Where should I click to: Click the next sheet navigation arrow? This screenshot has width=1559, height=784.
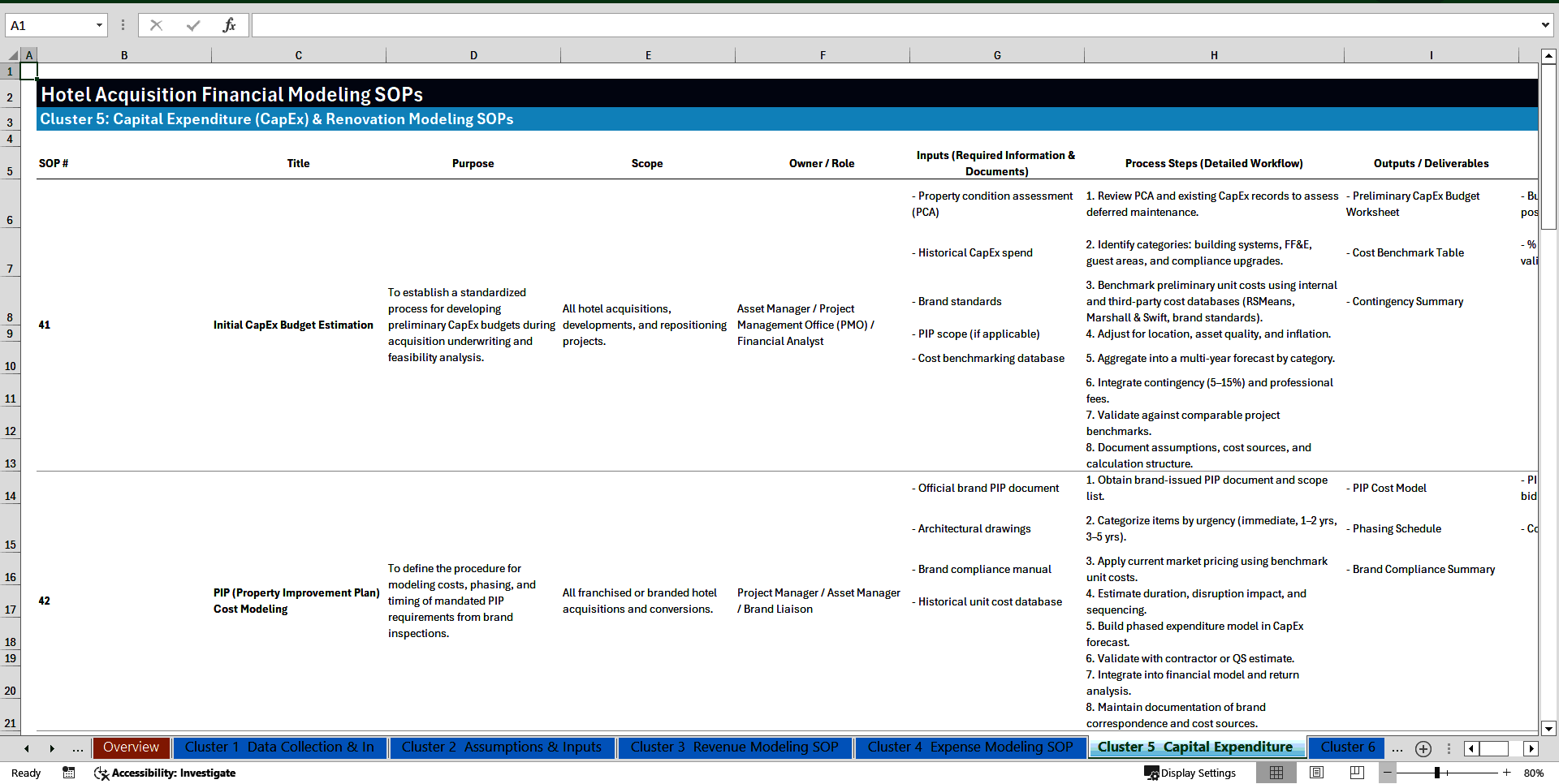(52, 747)
